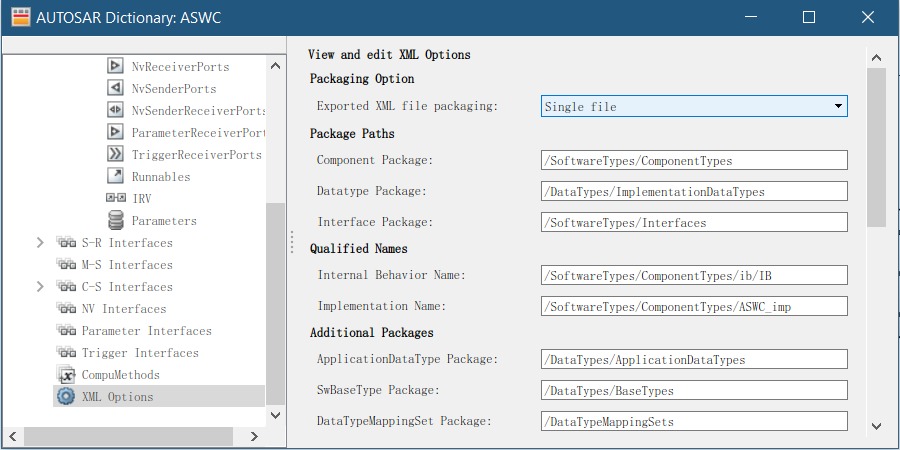This screenshot has height=450, width=900.
Task: Click the right panel vertical scrollbar down arrow
Action: [876, 425]
